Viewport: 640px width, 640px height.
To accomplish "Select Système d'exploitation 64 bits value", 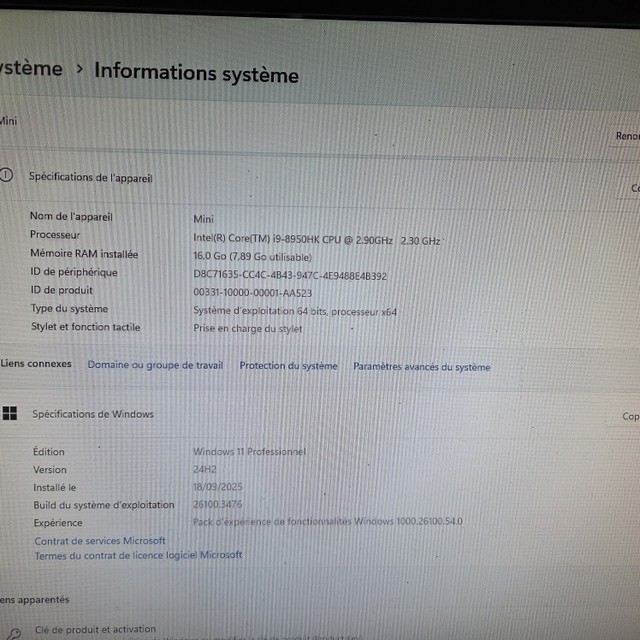I will point(295,311).
